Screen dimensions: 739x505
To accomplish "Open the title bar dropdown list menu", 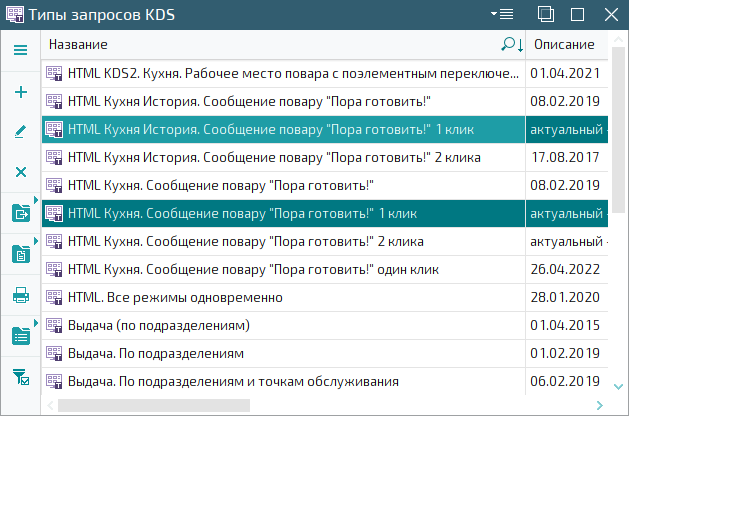I will pos(501,14).
